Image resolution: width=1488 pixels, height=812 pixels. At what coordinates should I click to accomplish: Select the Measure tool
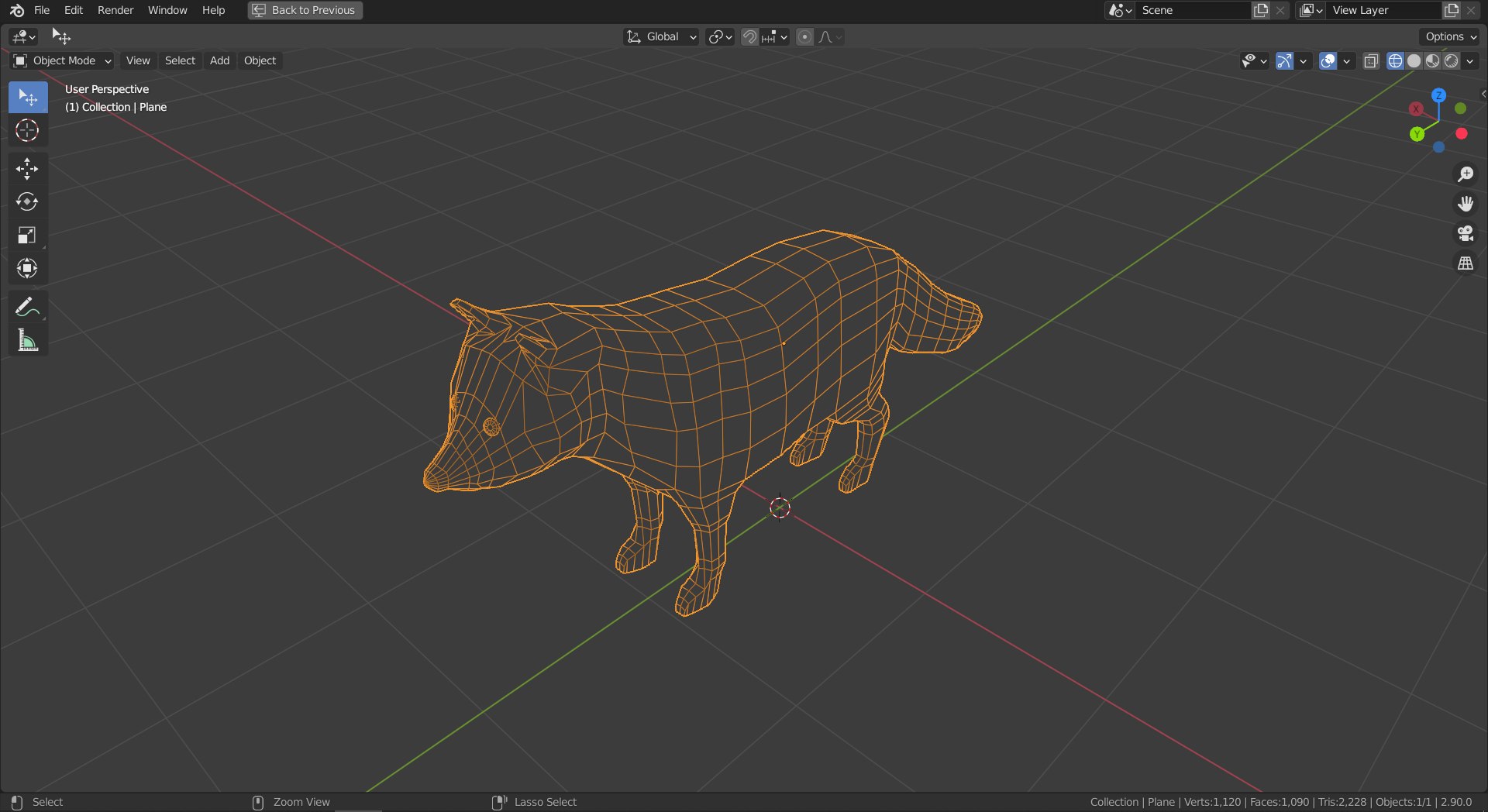(x=28, y=341)
